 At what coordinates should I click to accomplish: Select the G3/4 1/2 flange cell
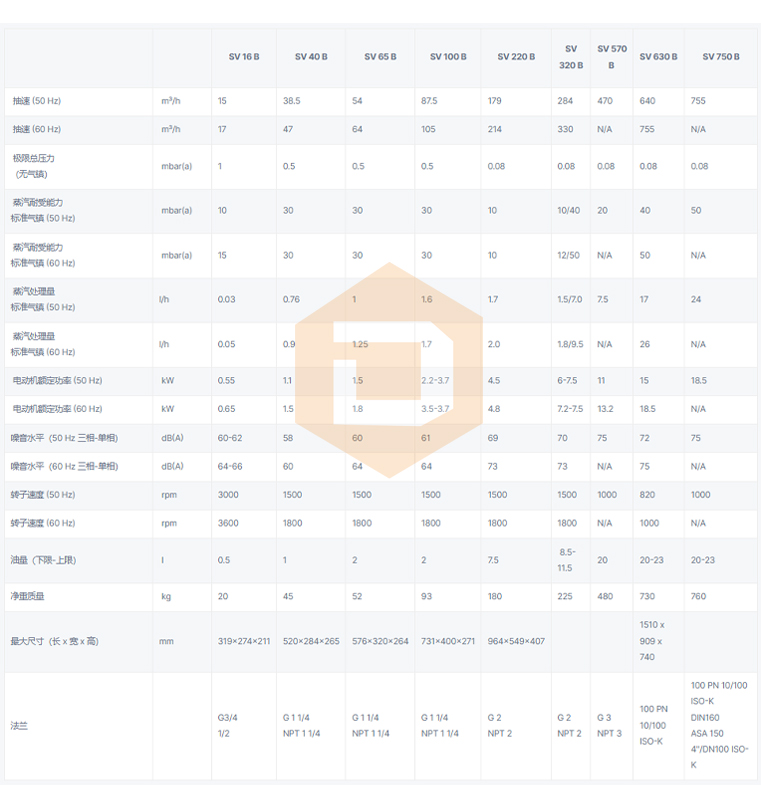(230, 725)
